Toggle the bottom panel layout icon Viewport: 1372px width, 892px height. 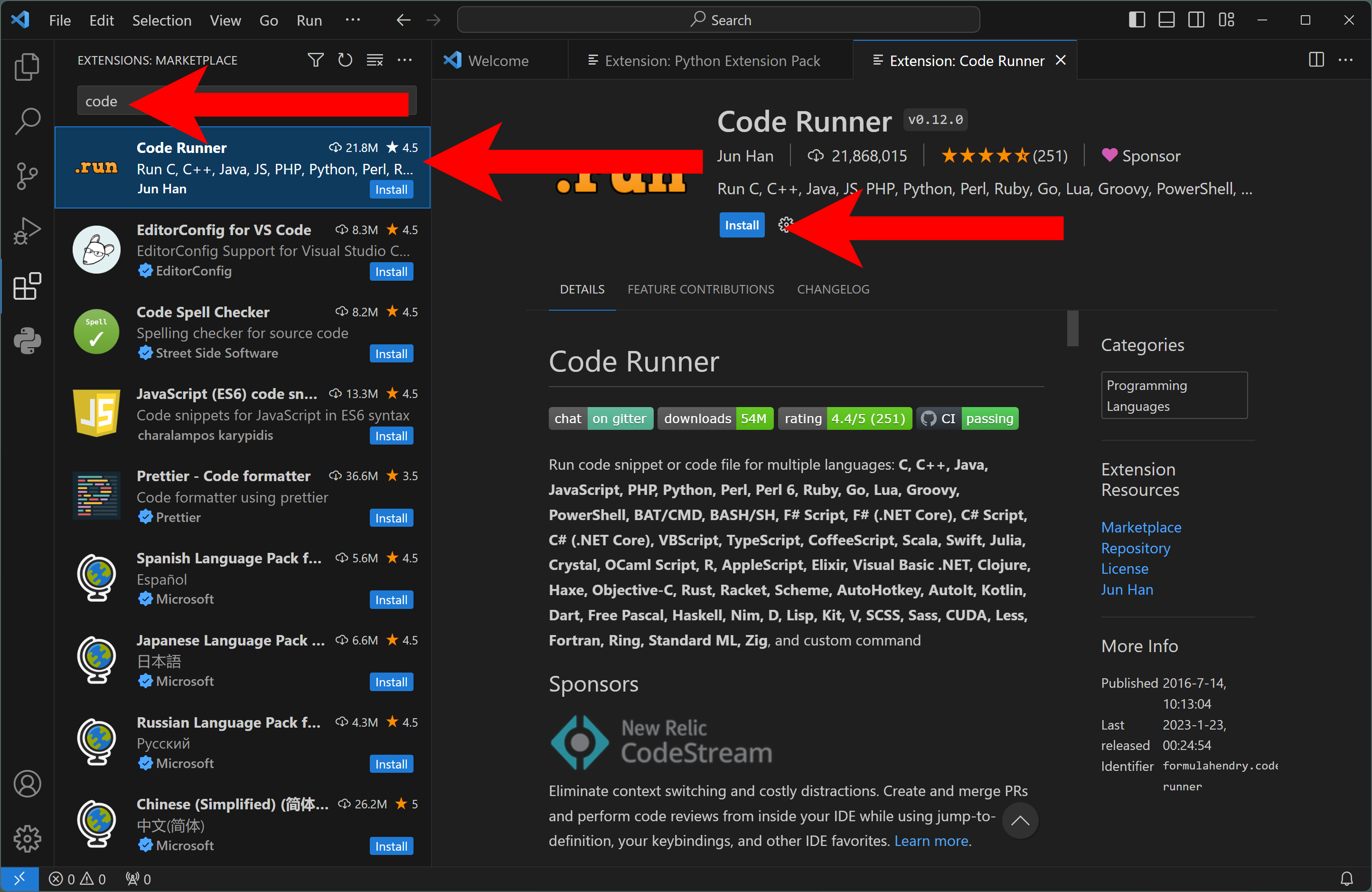[x=1167, y=20]
